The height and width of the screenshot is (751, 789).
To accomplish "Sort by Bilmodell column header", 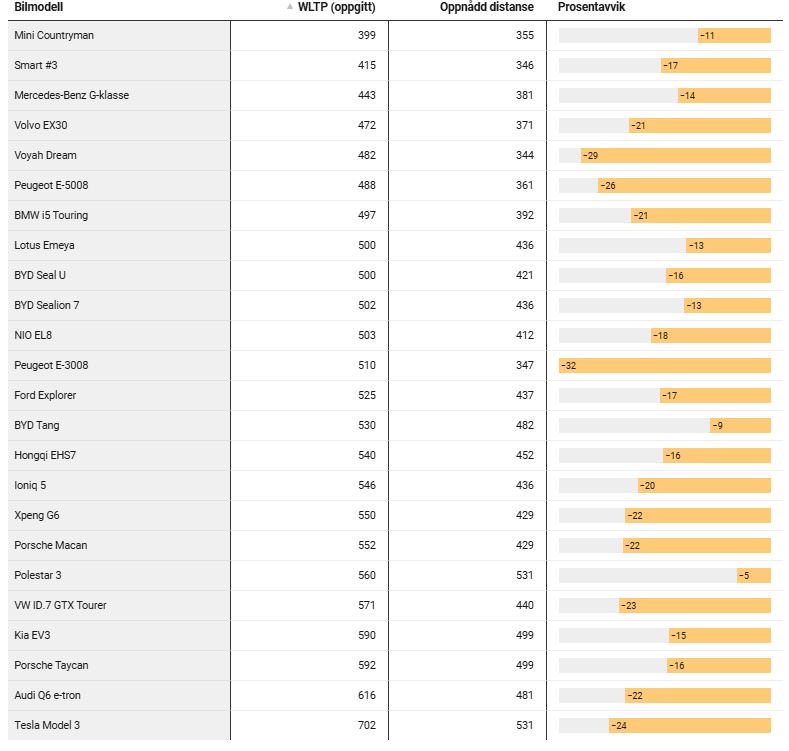I will pyautogui.click(x=39, y=7).
